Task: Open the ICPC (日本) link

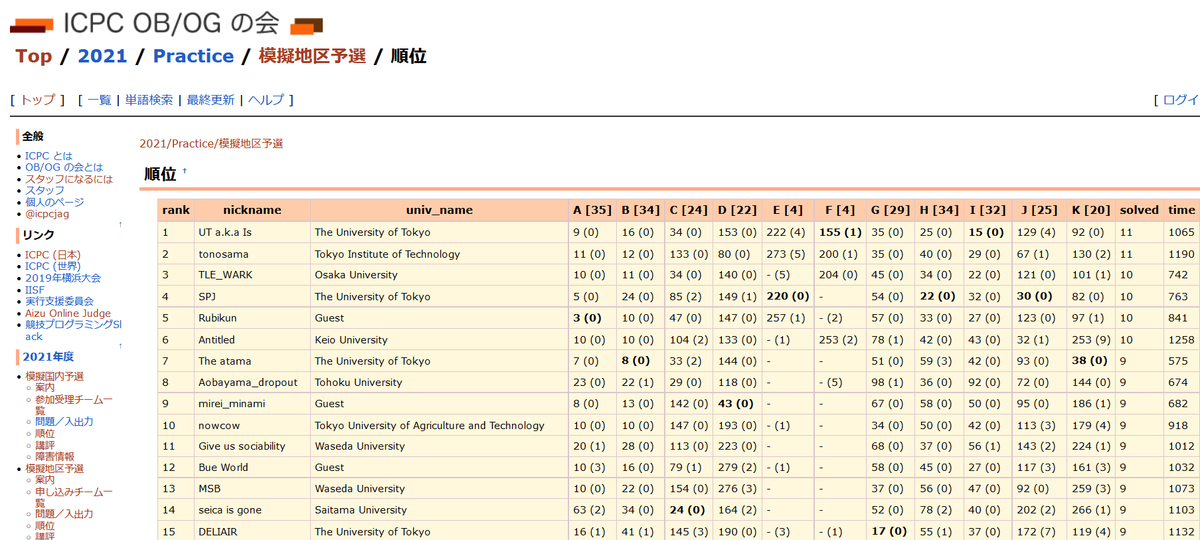Action: coord(53,255)
